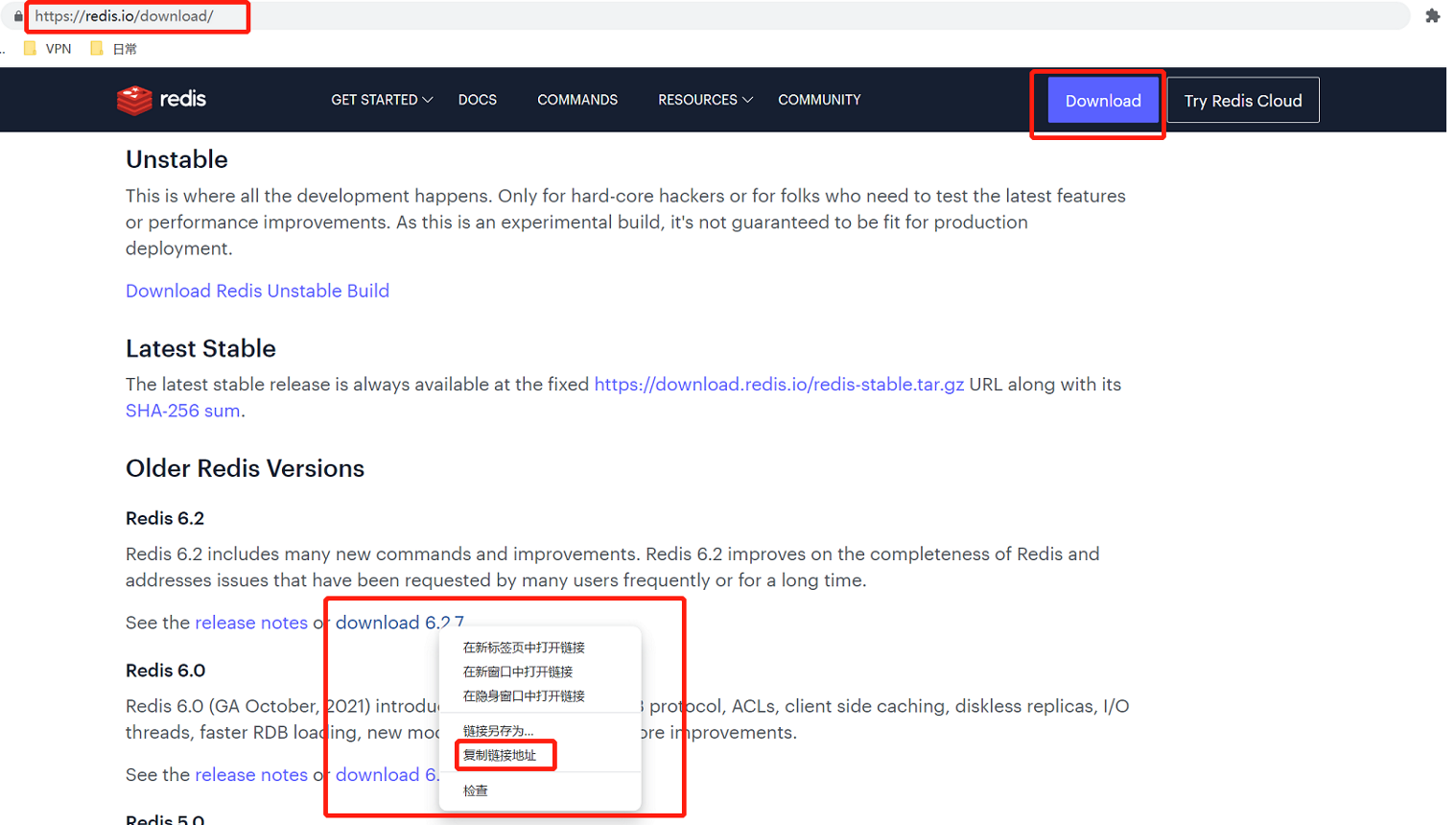Open the COMMANDS navigation item
The width and height of the screenshot is (1456, 825).
[x=577, y=100]
